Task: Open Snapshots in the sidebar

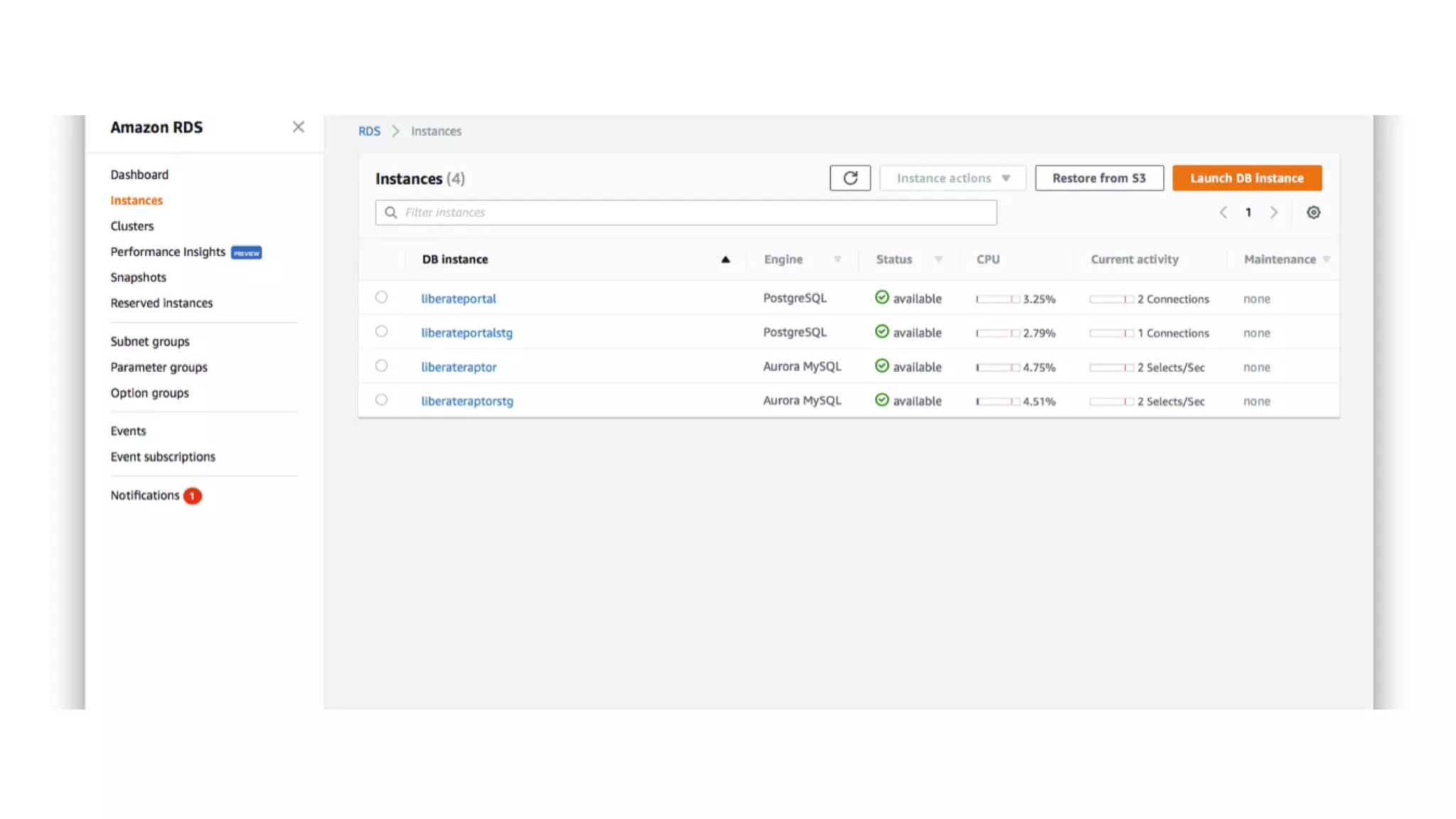Action: [138, 277]
